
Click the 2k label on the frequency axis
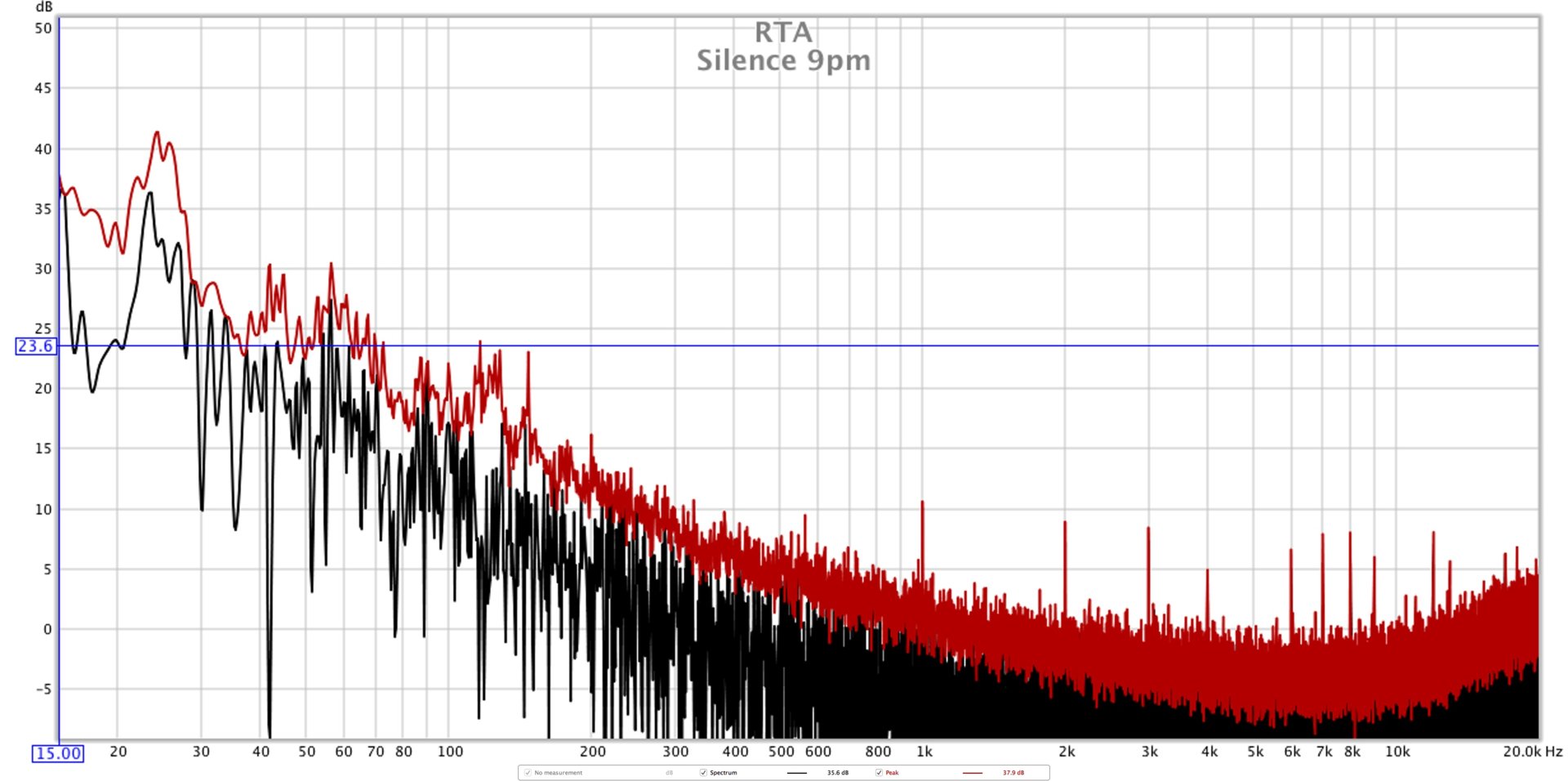pos(1067,752)
